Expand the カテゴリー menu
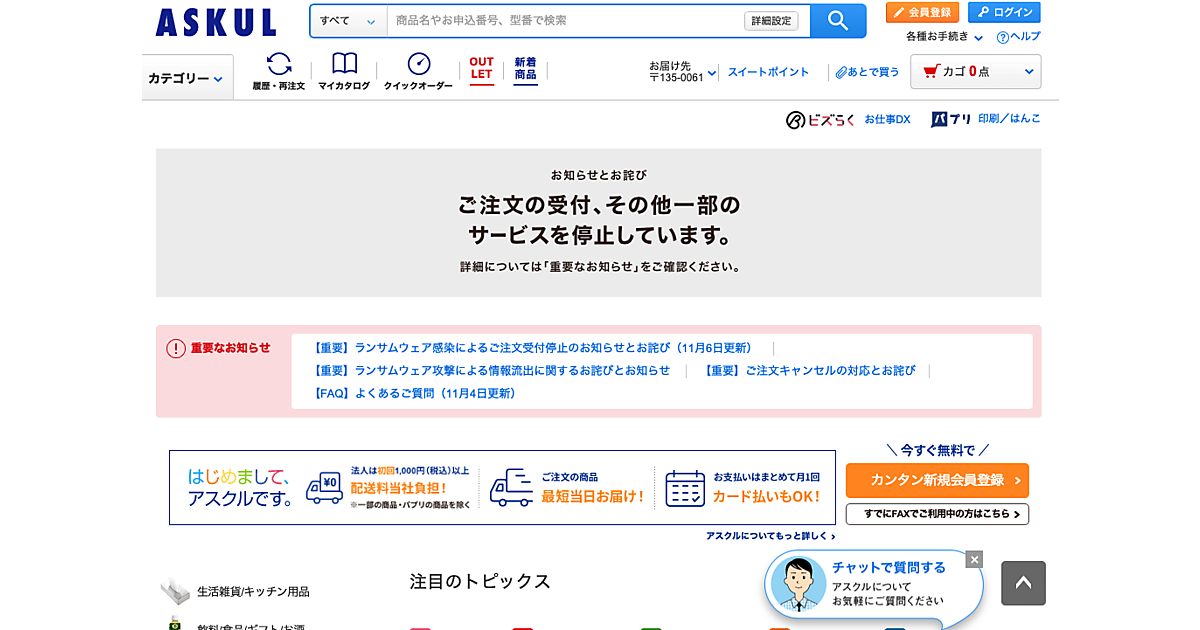 pyautogui.click(x=187, y=78)
